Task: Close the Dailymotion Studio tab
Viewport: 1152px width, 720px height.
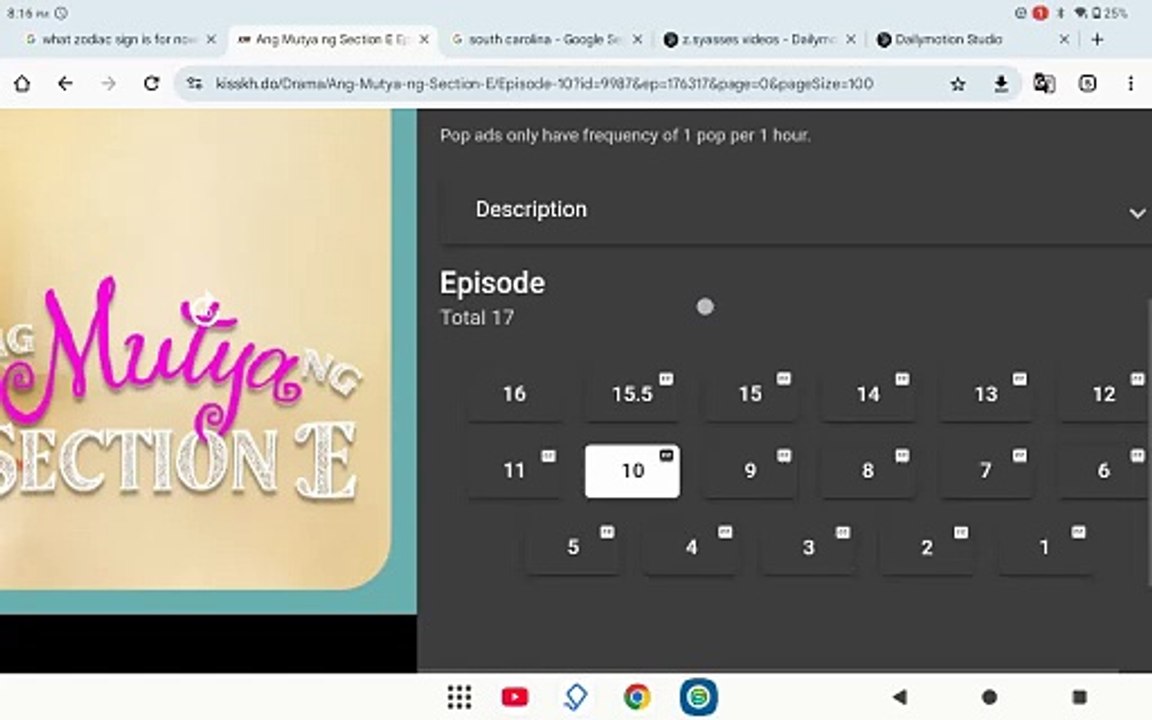Action: [1064, 40]
